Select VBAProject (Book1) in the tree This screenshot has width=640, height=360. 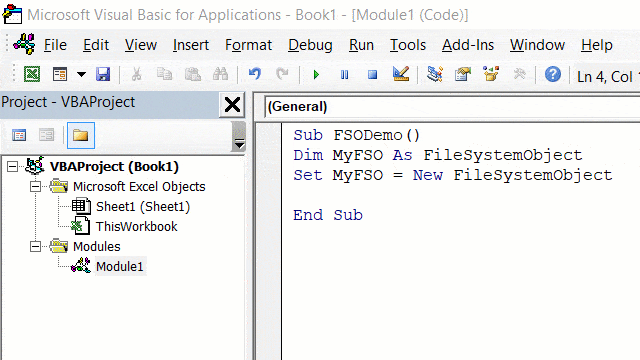click(x=114, y=167)
